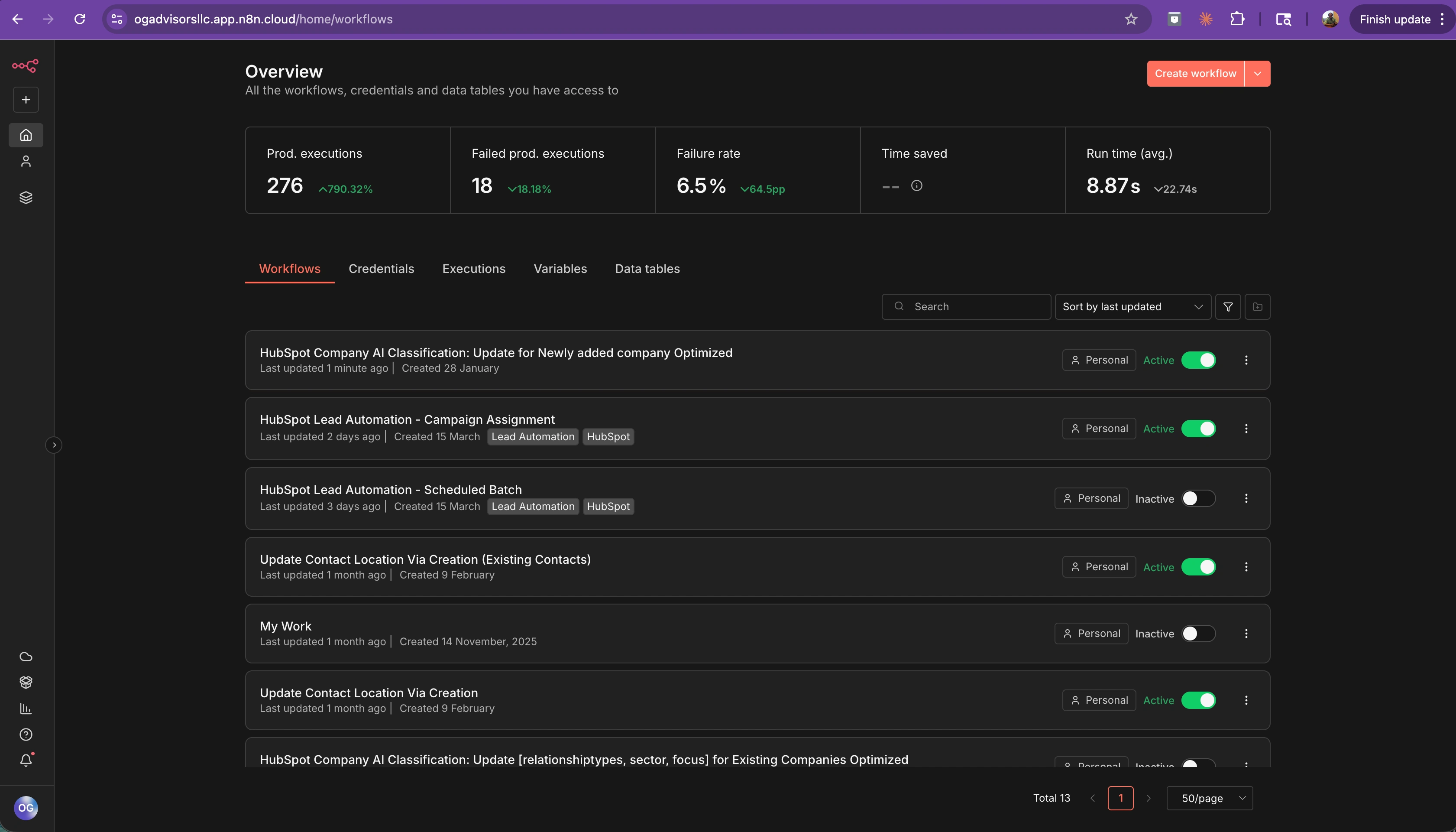Switch to the Executions tab

click(473, 269)
